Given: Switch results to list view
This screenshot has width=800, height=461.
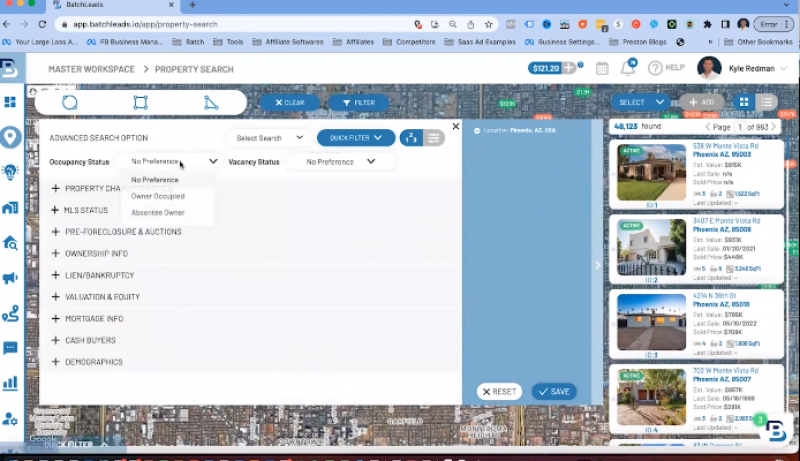Looking at the screenshot, I should pos(767,102).
